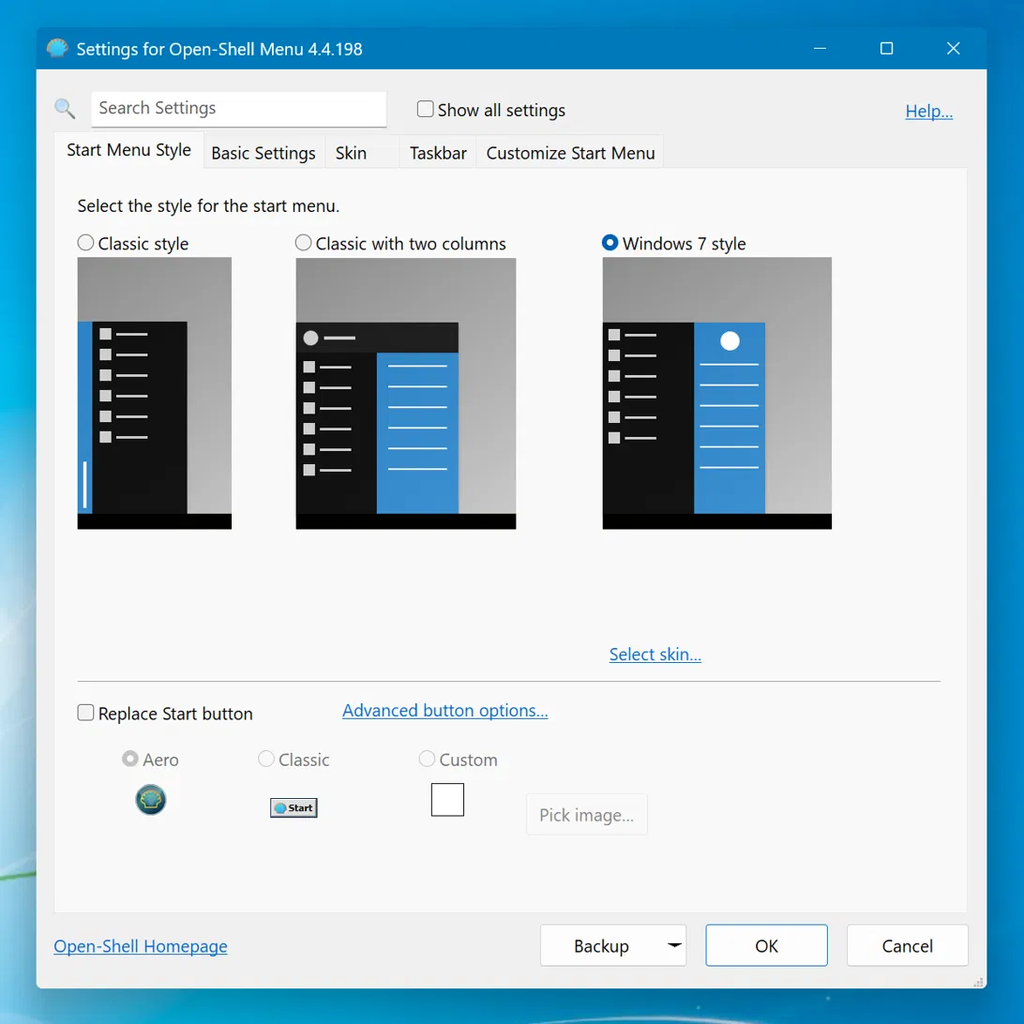Click the Windows 7 style preview thumbnail
The width and height of the screenshot is (1024, 1024).
717,393
